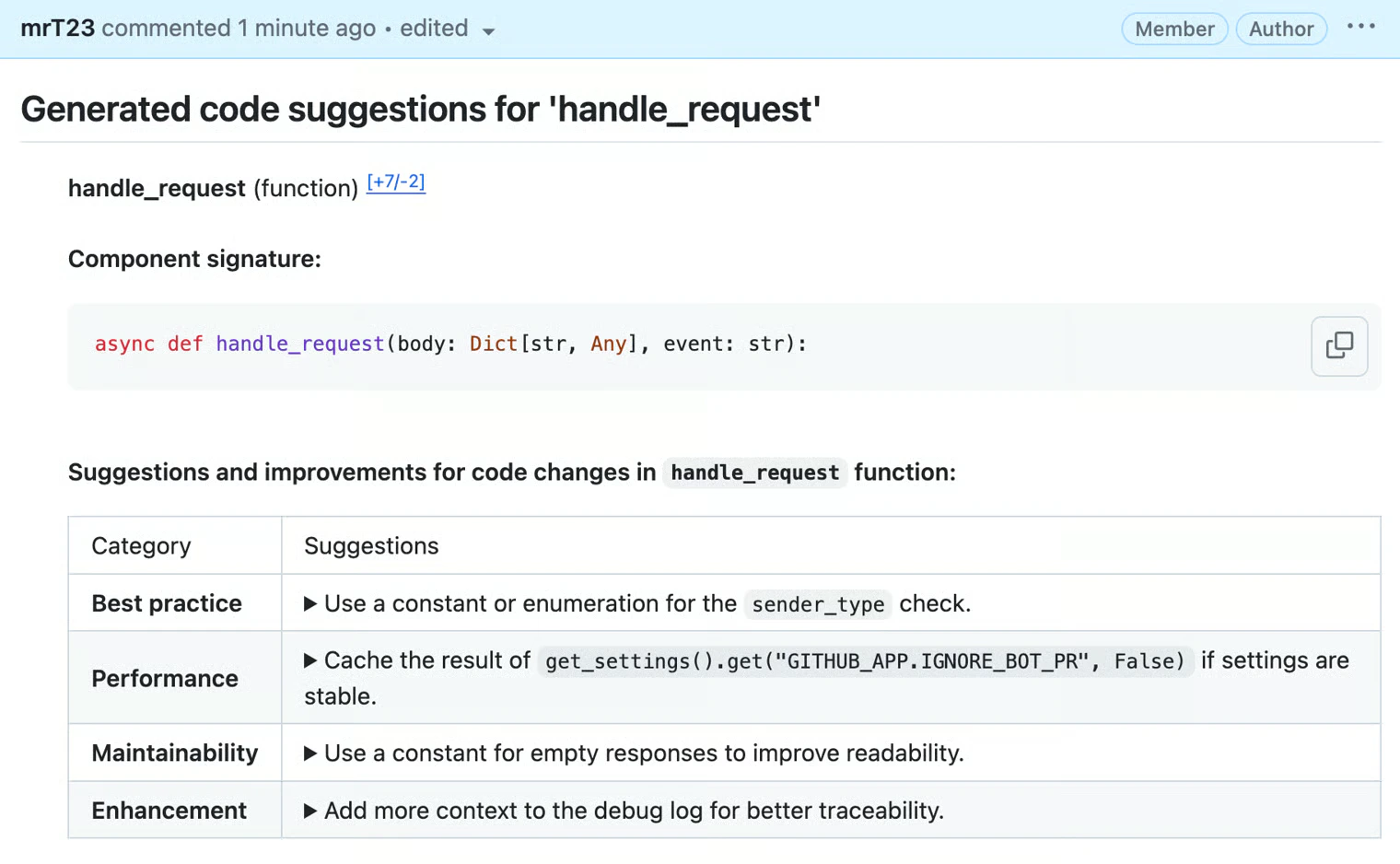Expand the Enhancement debug log suggestion triangle
This screenshot has height=864, width=1400.
point(310,811)
